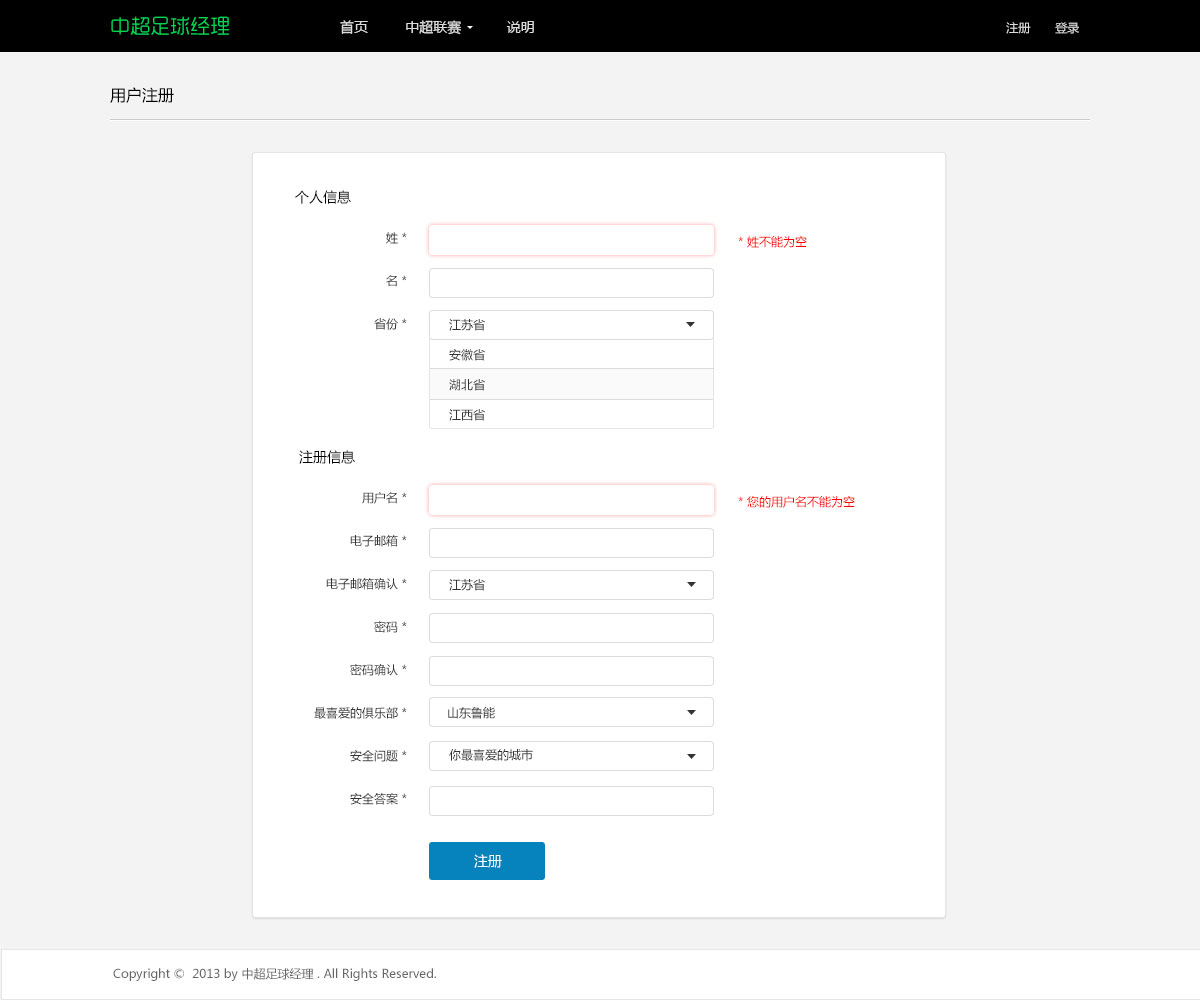Expand the 最喜爱的俱乐部 dropdown showing 山东鲁能
Viewport: 1200px width, 1000px height.
click(x=571, y=712)
